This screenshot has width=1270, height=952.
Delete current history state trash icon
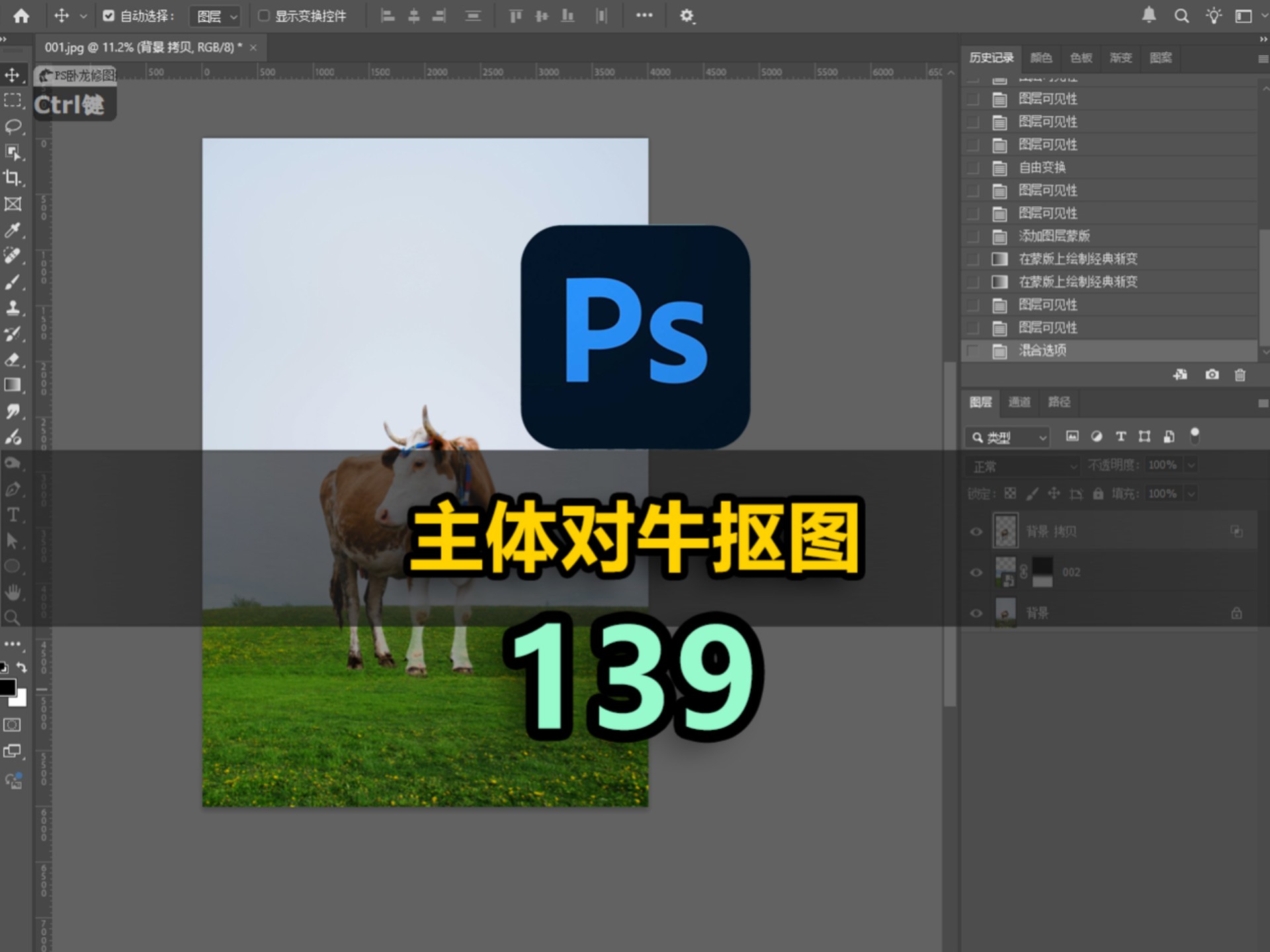[1240, 375]
